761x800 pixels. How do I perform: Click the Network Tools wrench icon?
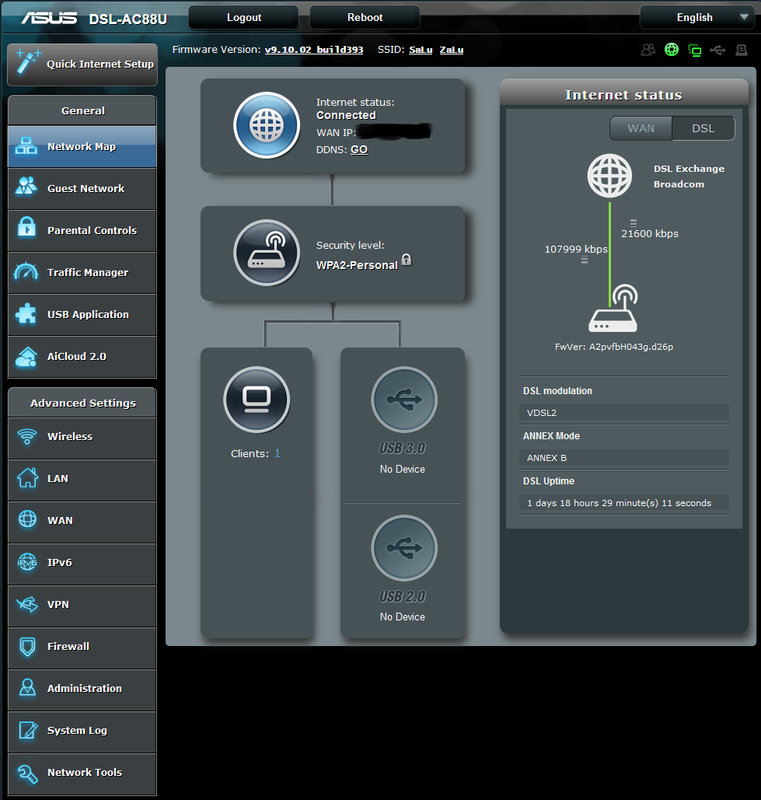[x=28, y=773]
